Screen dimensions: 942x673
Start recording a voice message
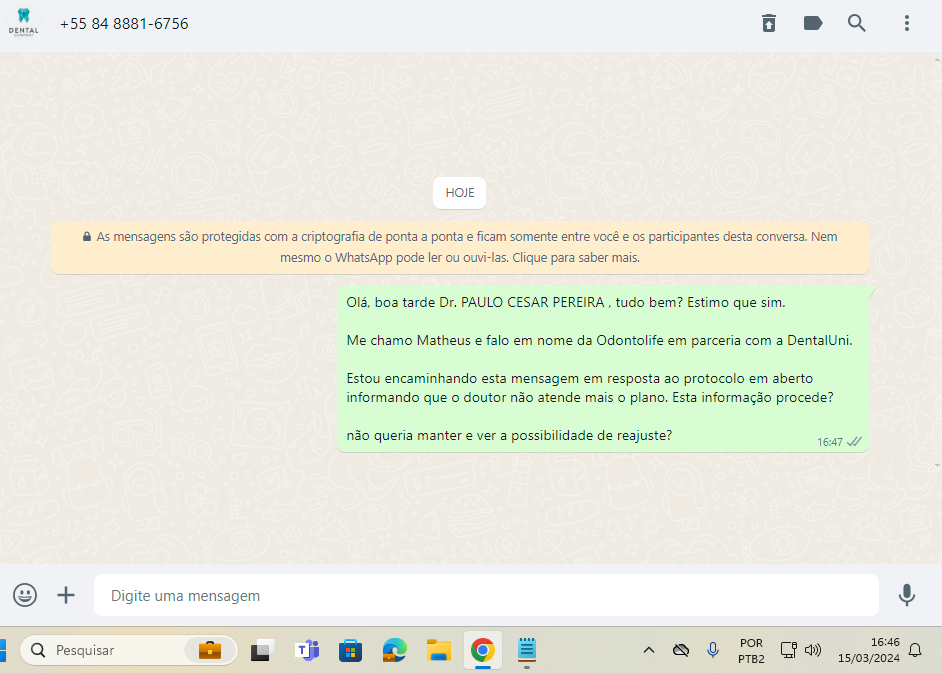906,595
